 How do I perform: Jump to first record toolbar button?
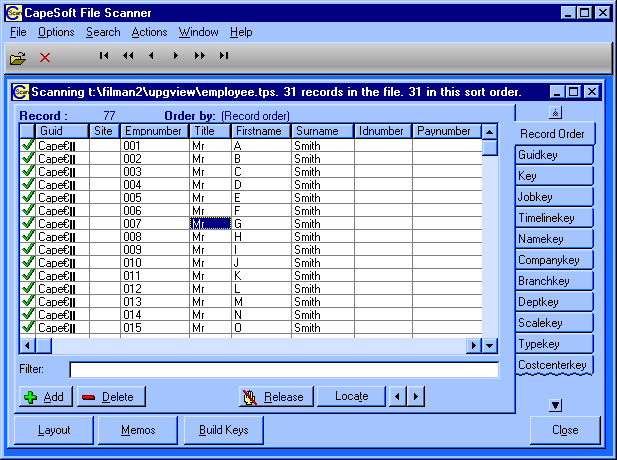tap(104, 56)
